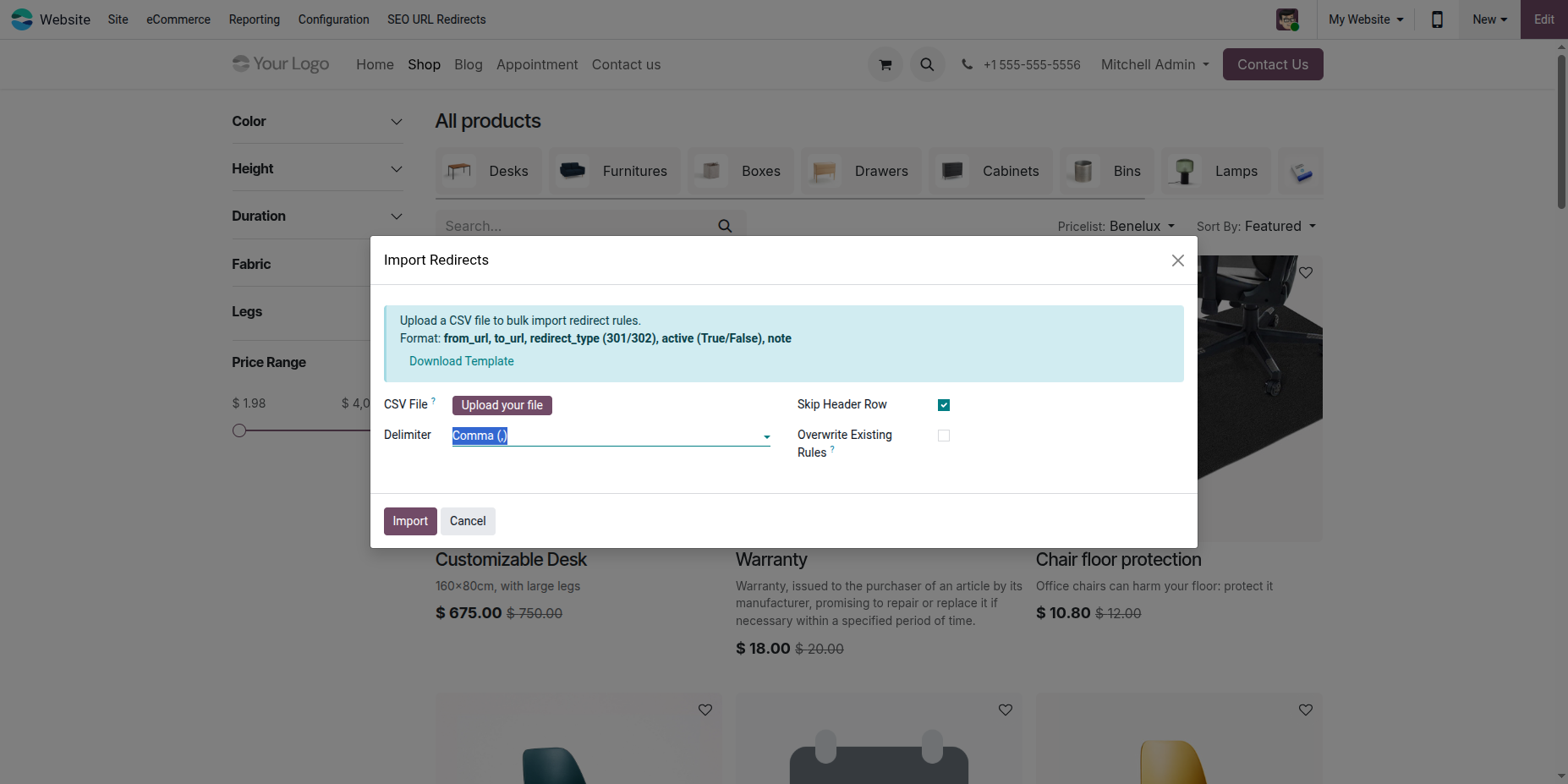Open the Configuration menu
This screenshot has width=1568, height=784.
click(333, 19)
